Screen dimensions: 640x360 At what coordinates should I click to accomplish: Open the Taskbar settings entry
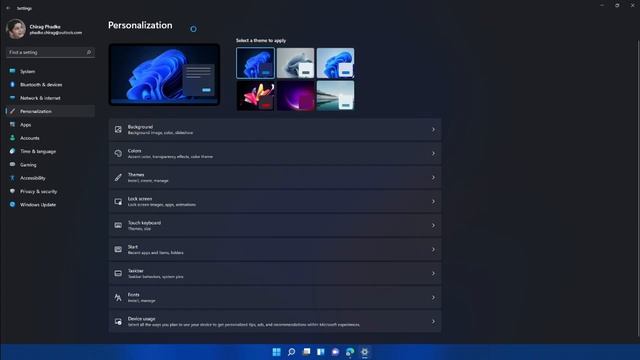(275, 273)
